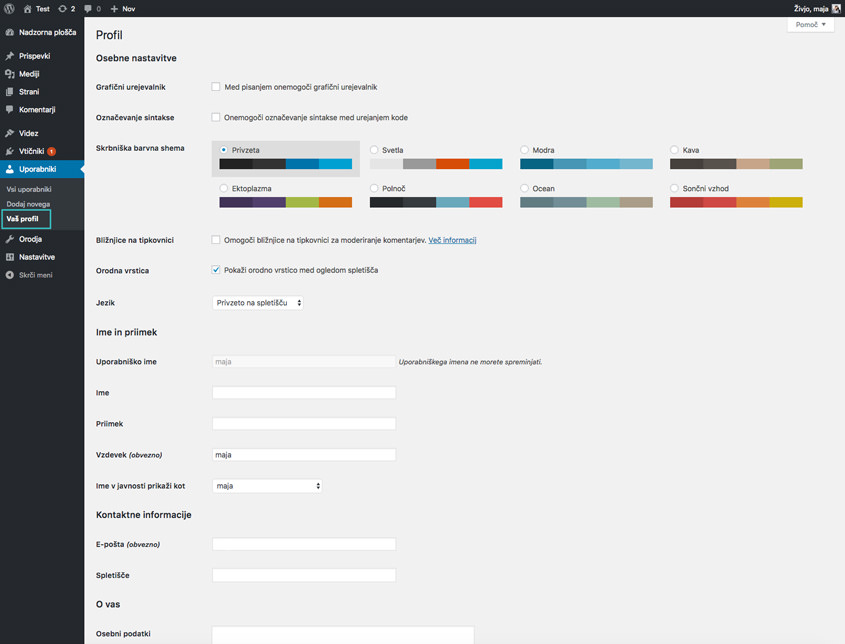The width and height of the screenshot is (845, 644).
Task: Select the Privzeta color scheme radio
Action: 224,150
